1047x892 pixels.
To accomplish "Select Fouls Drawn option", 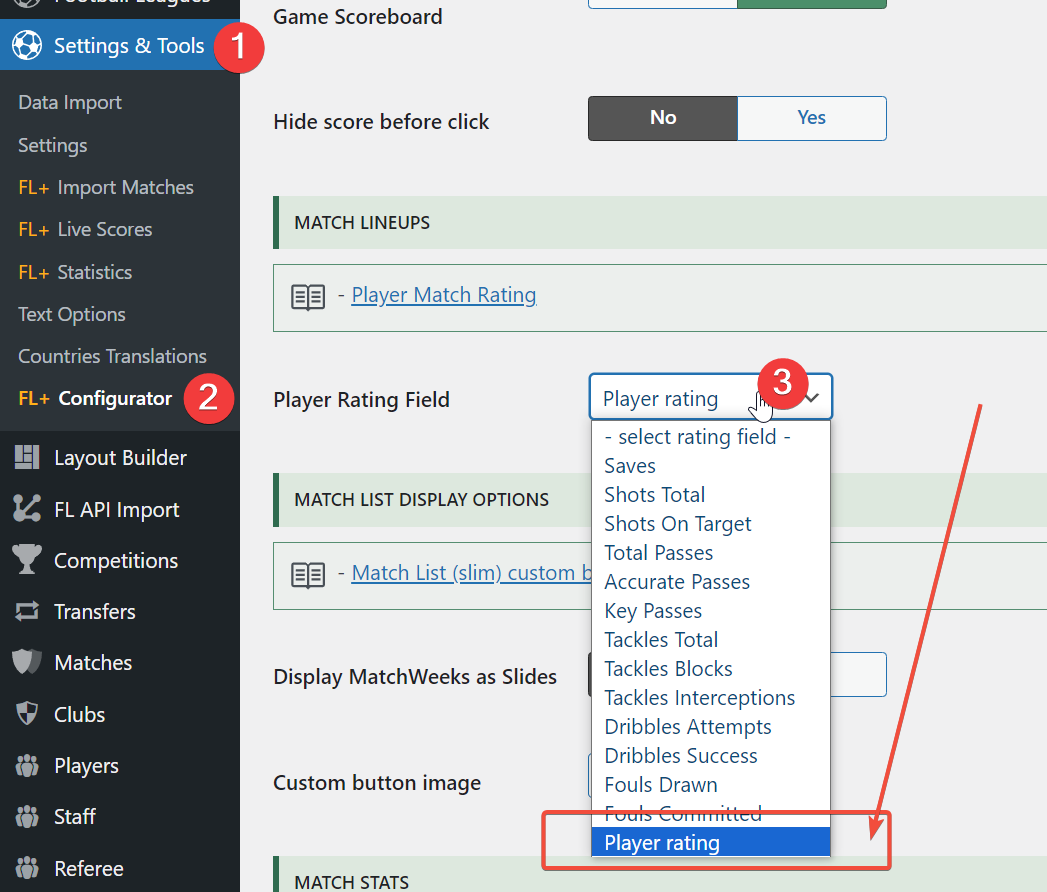I will [710, 785].
